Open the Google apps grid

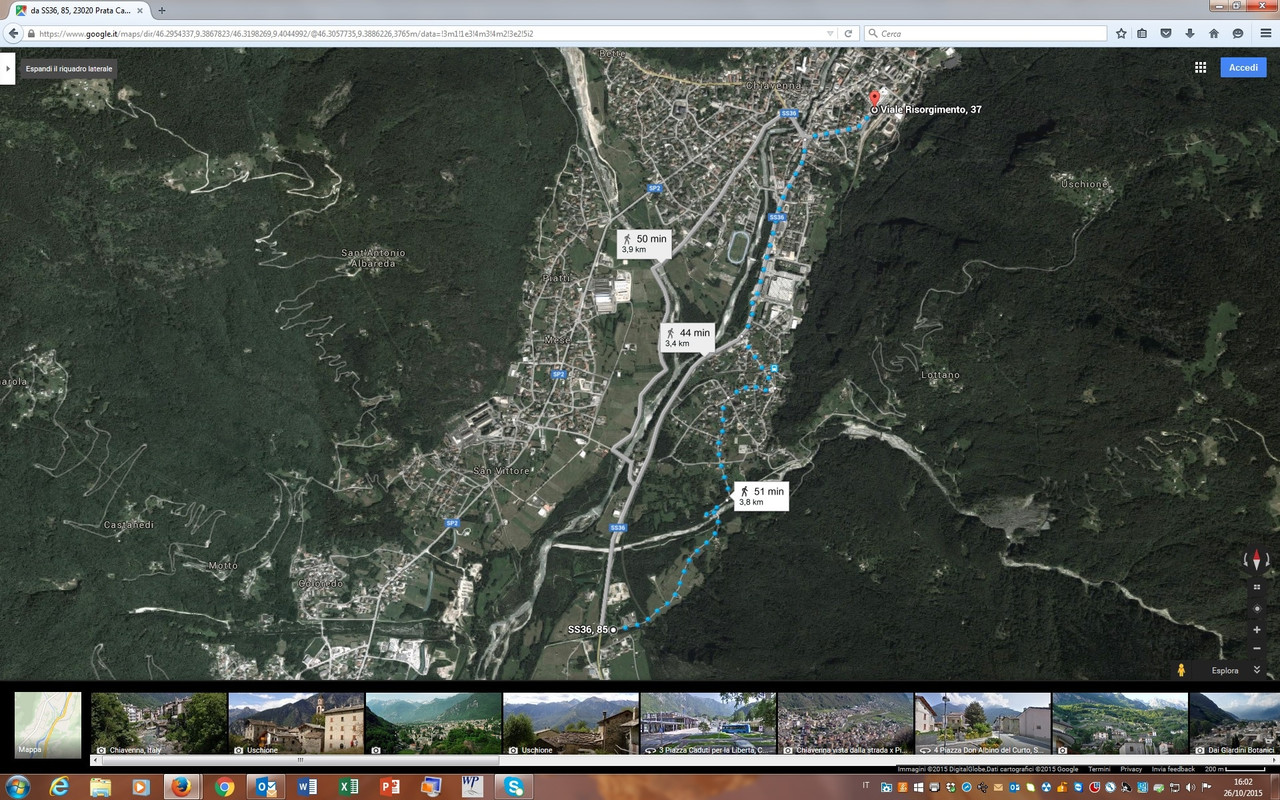point(1200,67)
